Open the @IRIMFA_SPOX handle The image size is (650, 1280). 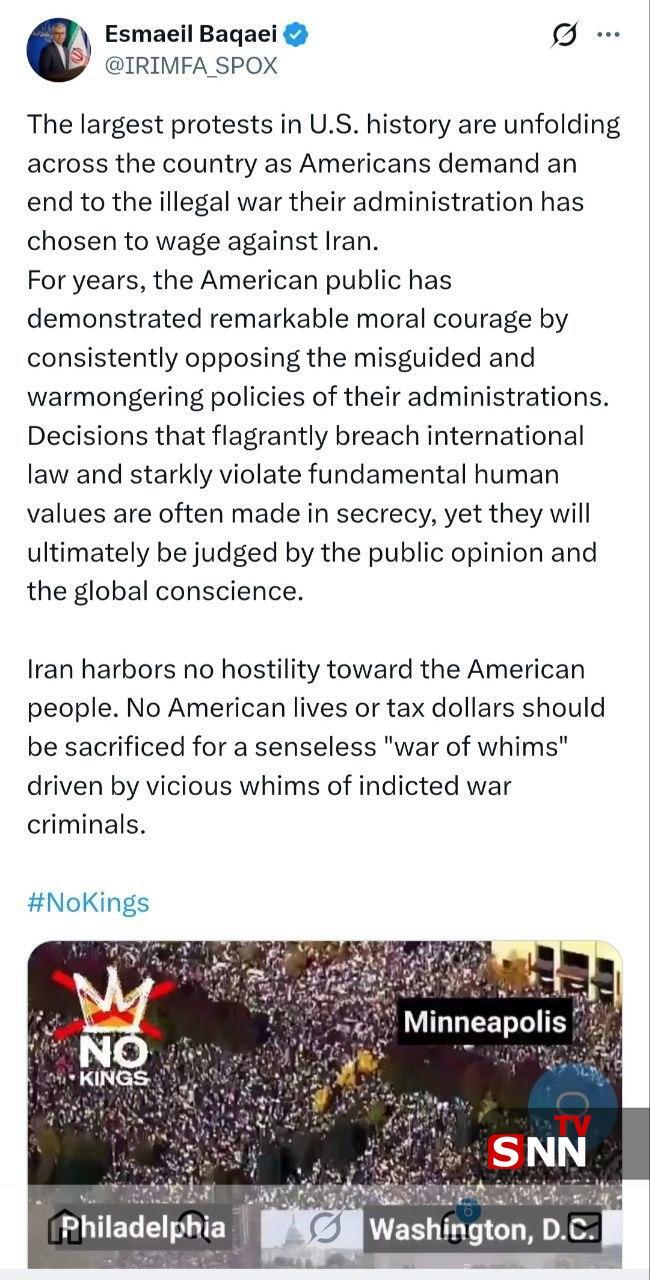[191, 66]
